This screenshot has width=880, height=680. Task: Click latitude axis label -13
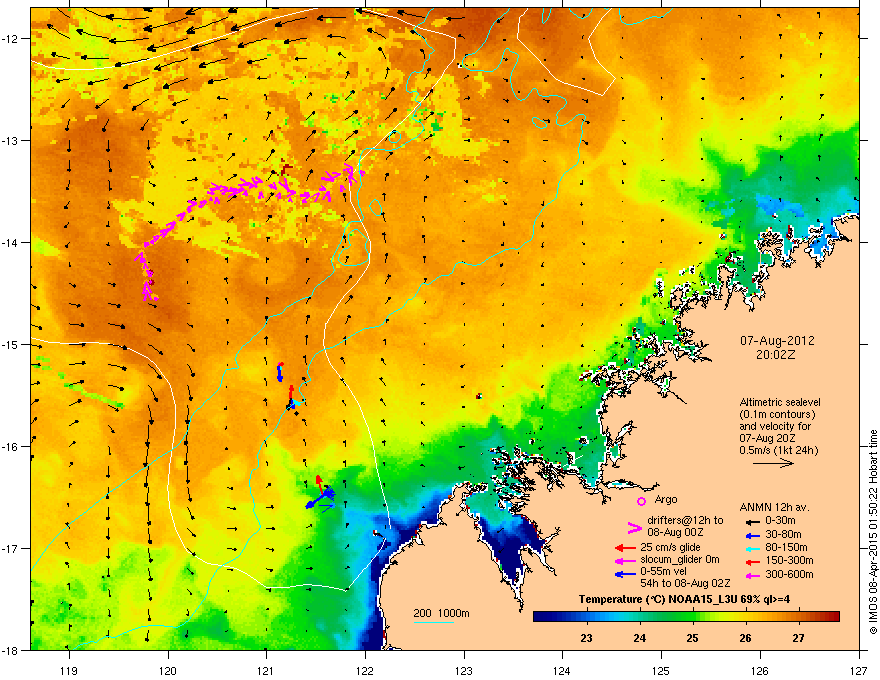click(10, 140)
